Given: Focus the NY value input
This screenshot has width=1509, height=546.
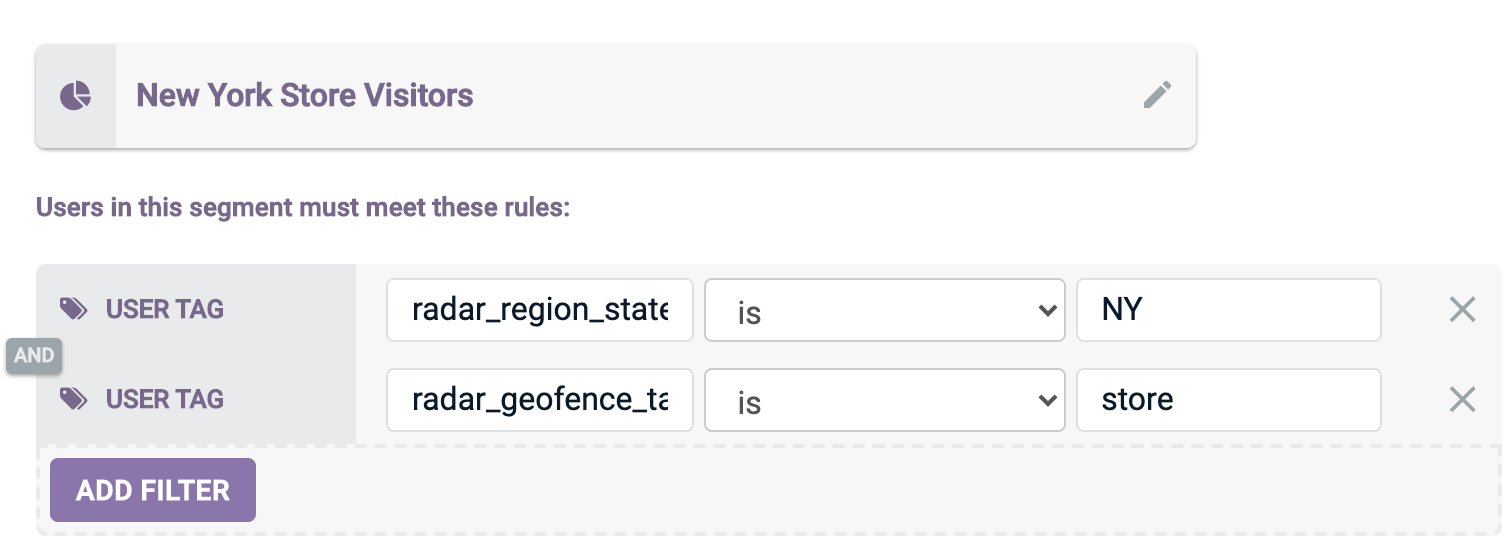Looking at the screenshot, I should point(1228,310).
